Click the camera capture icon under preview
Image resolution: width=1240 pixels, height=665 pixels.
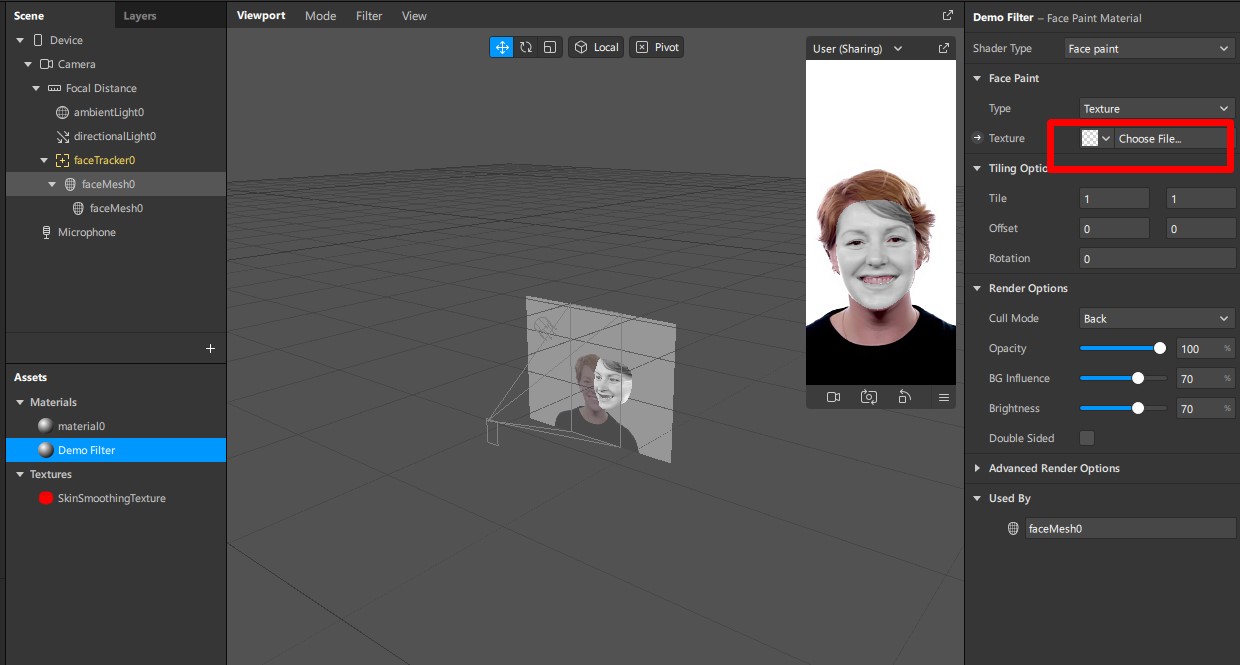pos(869,397)
